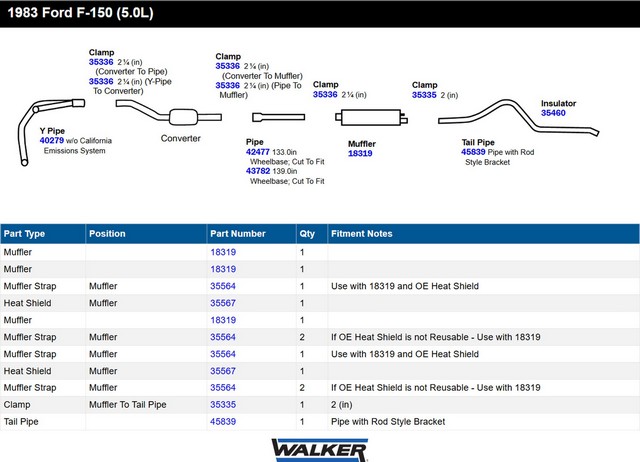Viewport: 640px width, 462px height.
Task: Click the Position column header
Action: tap(146, 233)
